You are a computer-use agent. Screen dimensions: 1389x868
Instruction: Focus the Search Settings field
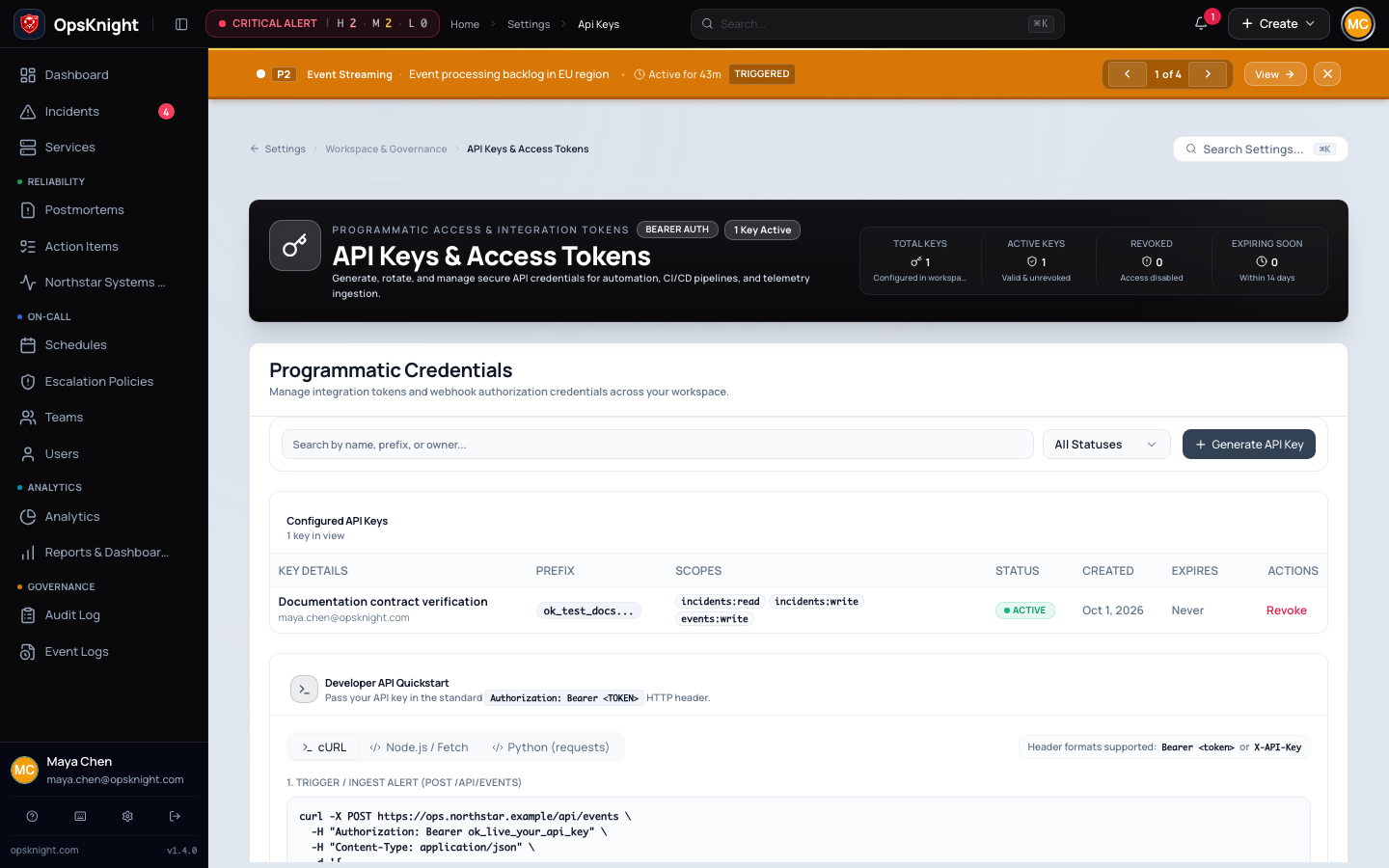(1261, 149)
